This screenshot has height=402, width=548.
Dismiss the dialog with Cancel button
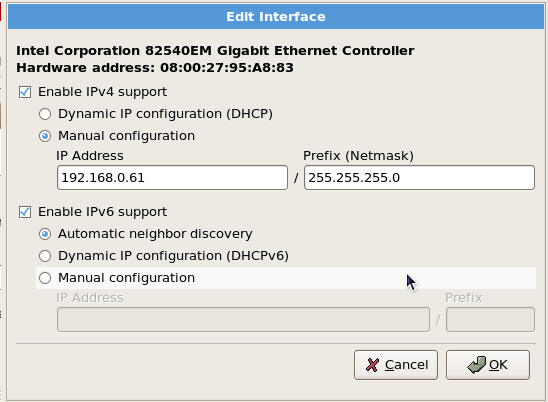[396, 365]
